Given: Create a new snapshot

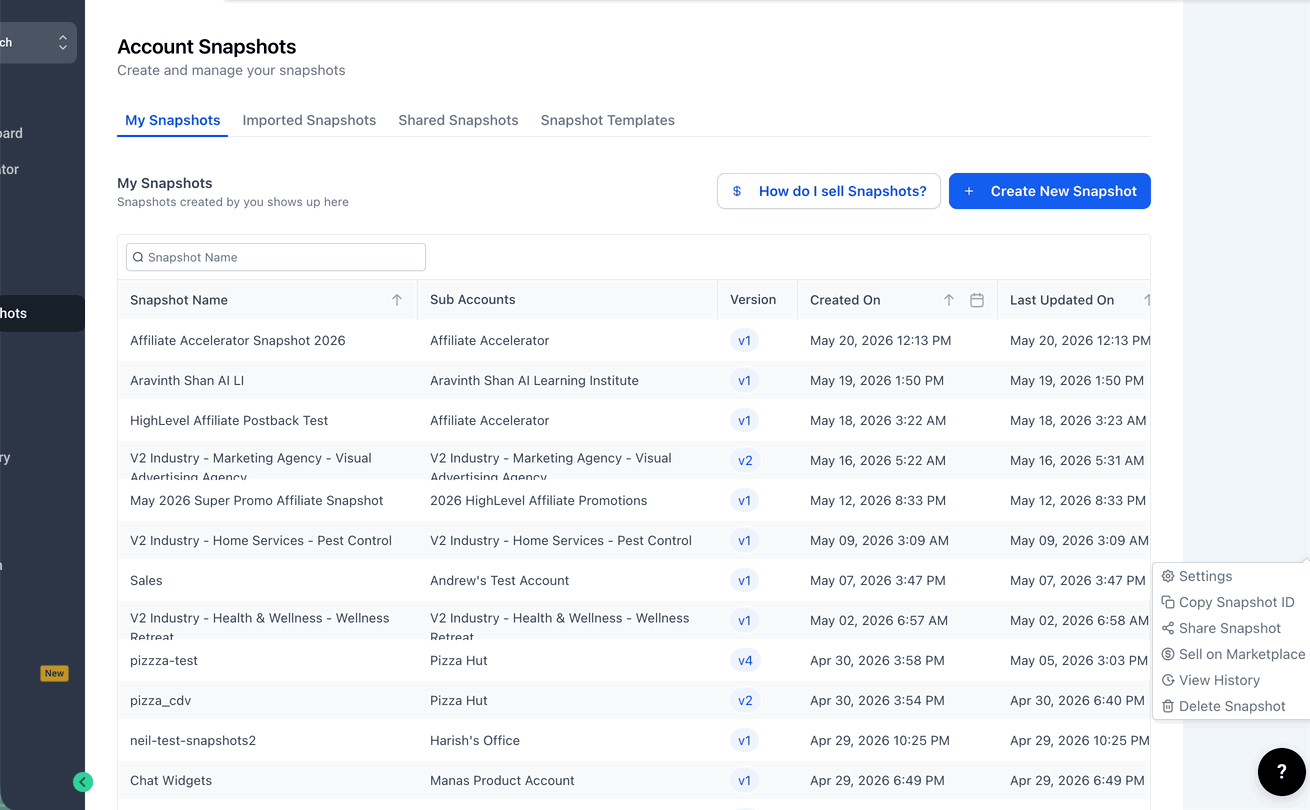Looking at the screenshot, I should [1050, 191].
